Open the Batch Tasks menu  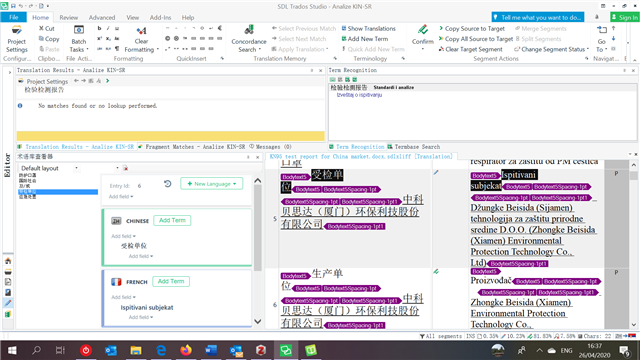(x=78, y=39)
